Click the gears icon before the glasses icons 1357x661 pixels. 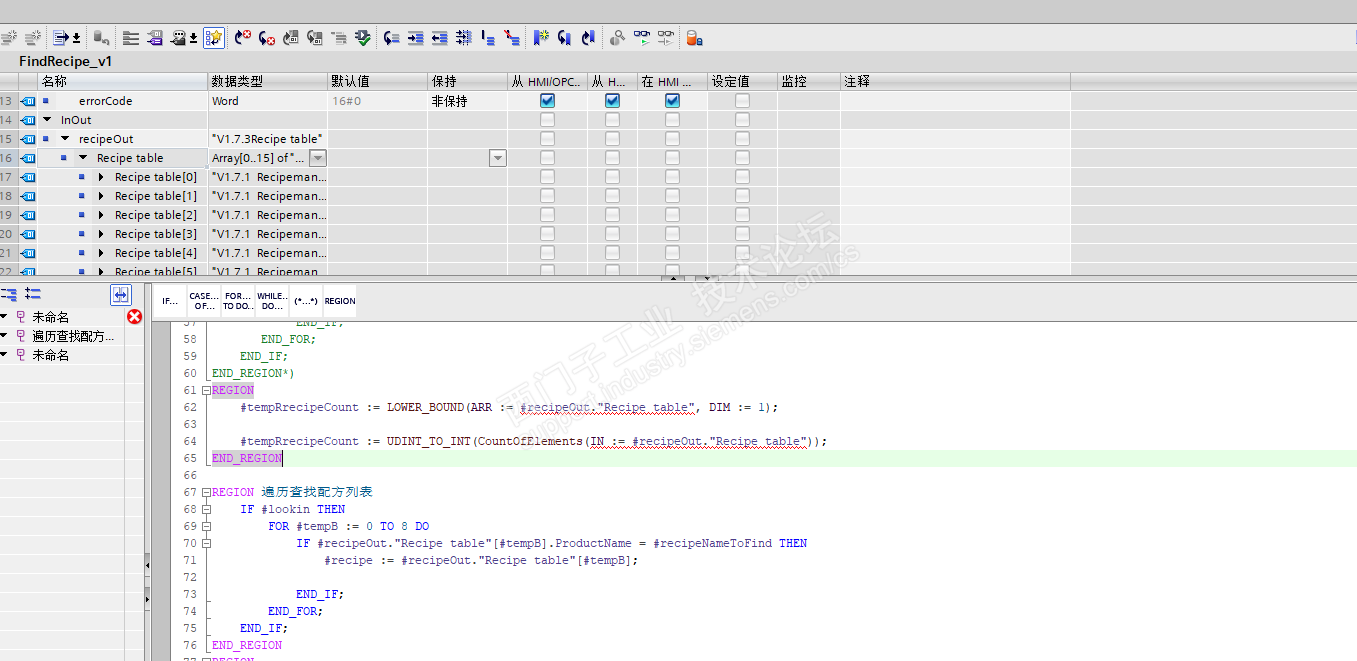(617, 38)
